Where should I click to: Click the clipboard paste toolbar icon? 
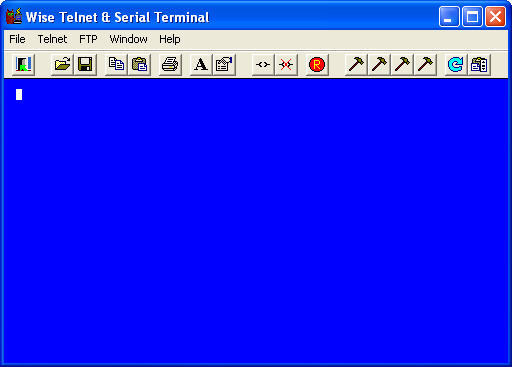coord(139,64)
